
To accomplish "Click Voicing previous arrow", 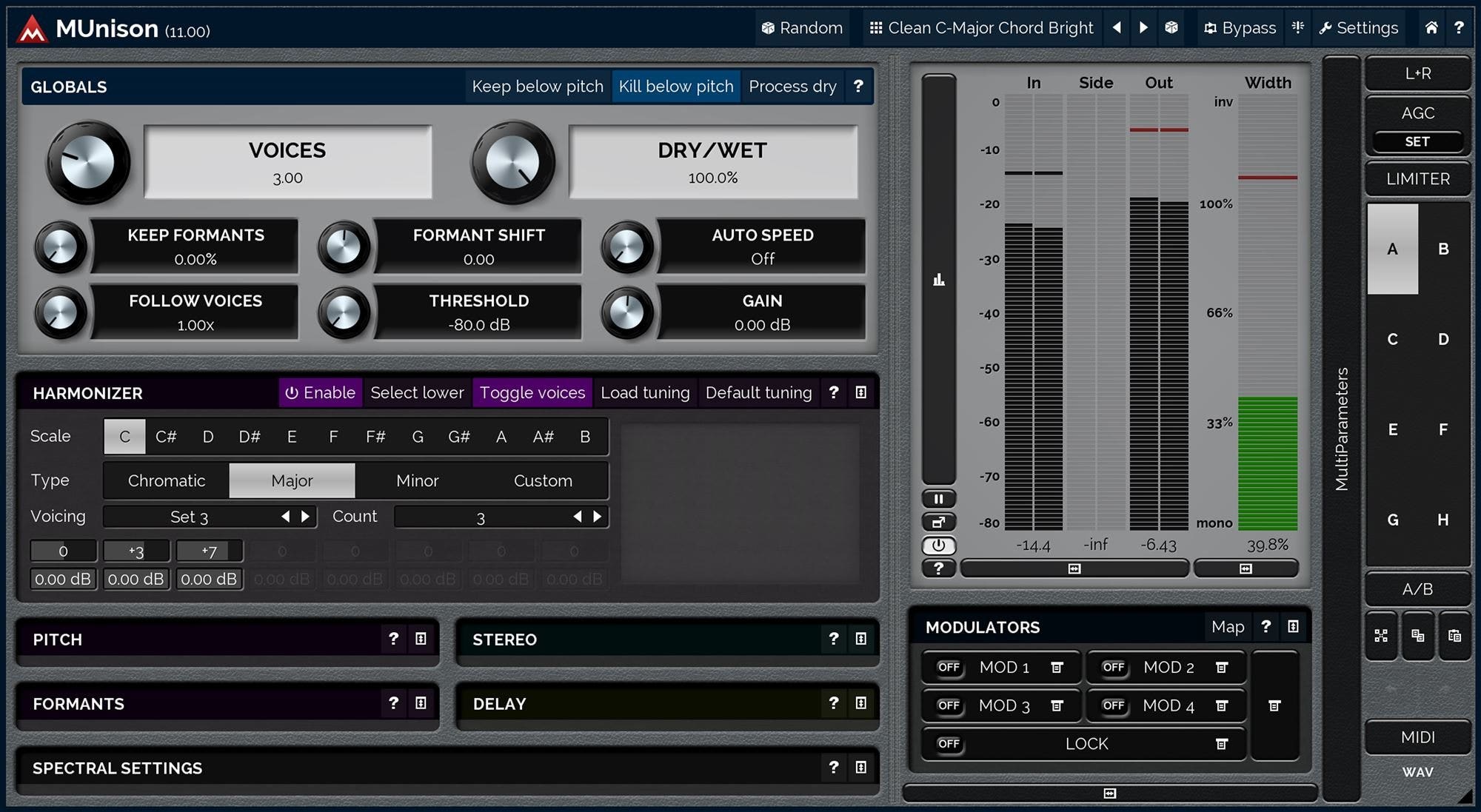I will click(x=286, y=517).
